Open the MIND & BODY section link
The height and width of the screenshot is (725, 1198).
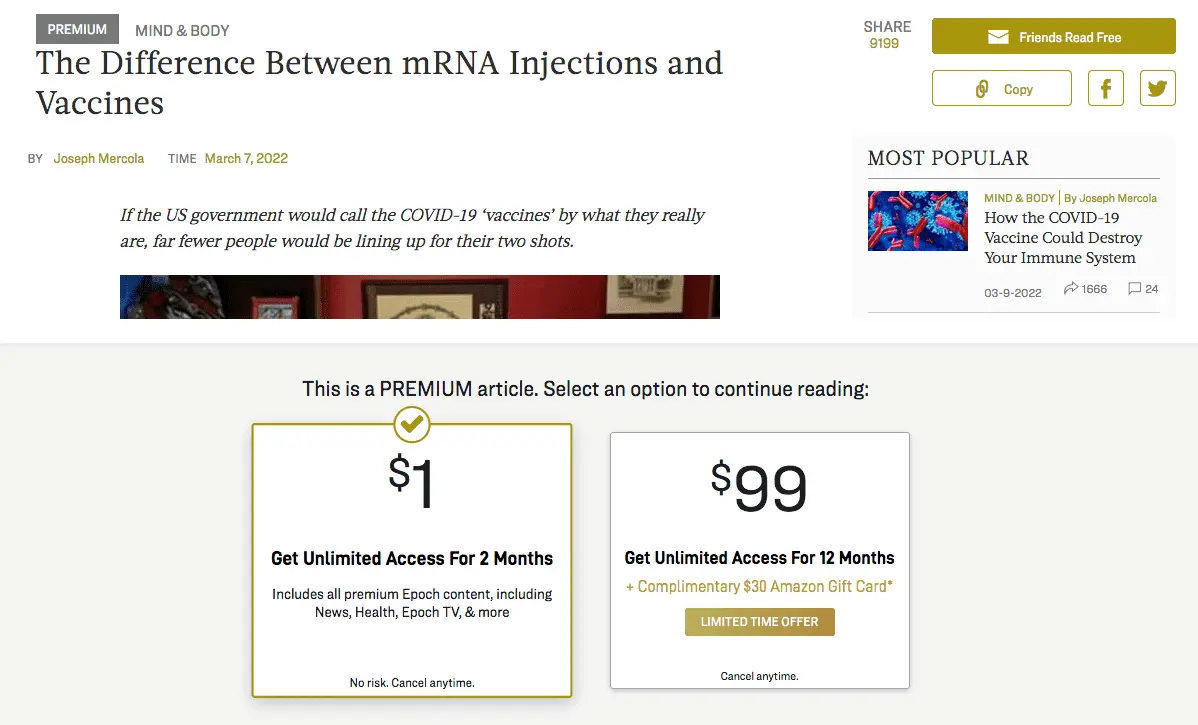point(182,31)
